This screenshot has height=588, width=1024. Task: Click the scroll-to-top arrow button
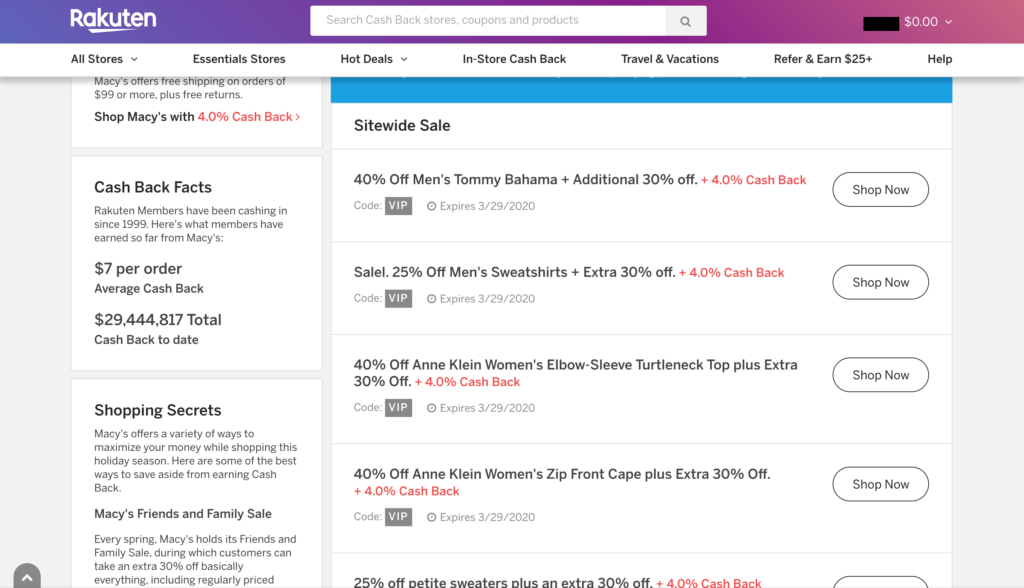[x=27, y=577]
